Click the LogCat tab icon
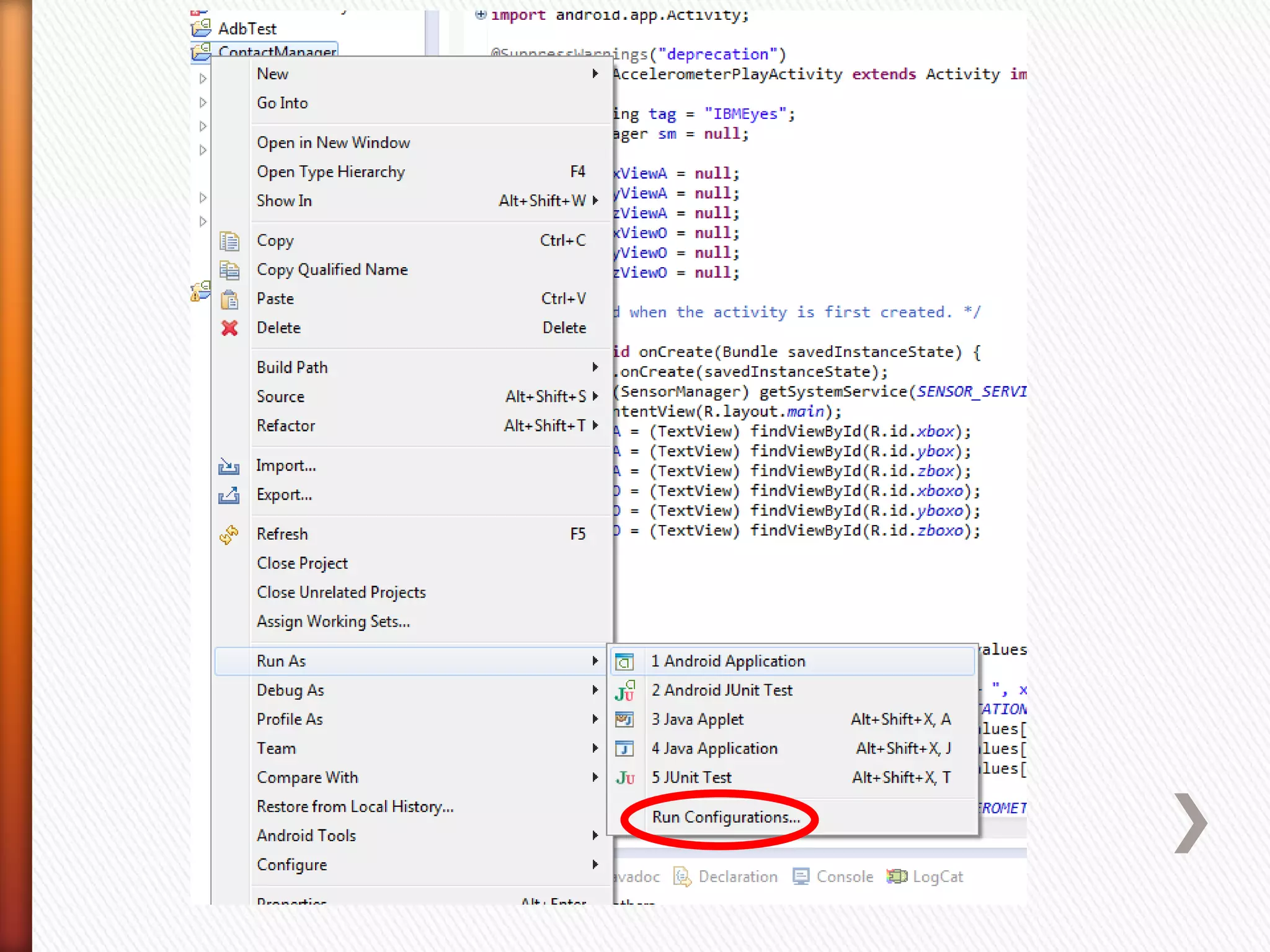The image size is (1270, 952). [897, 876]
